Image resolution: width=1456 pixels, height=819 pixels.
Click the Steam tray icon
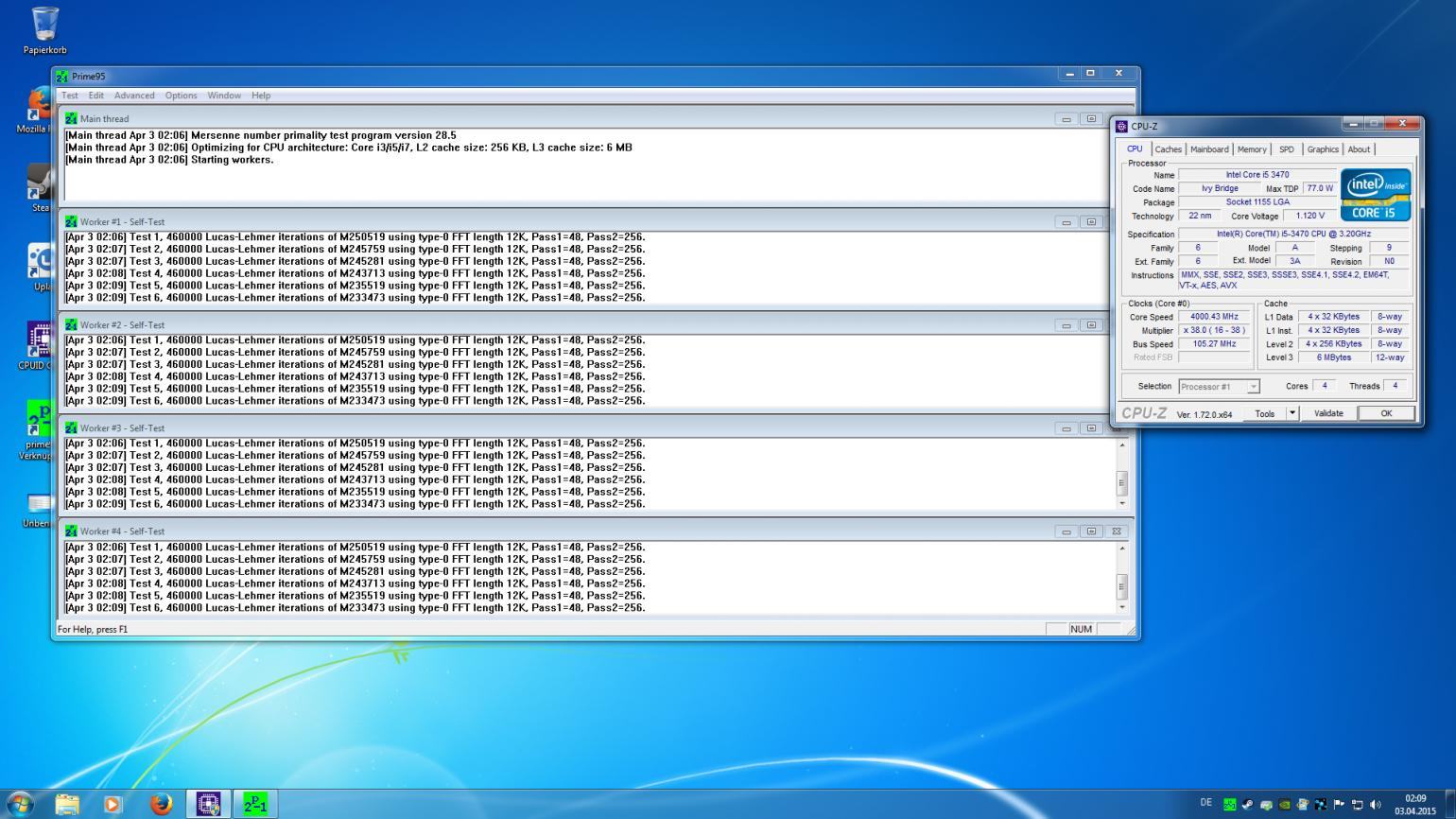[x=1248, y=804]
